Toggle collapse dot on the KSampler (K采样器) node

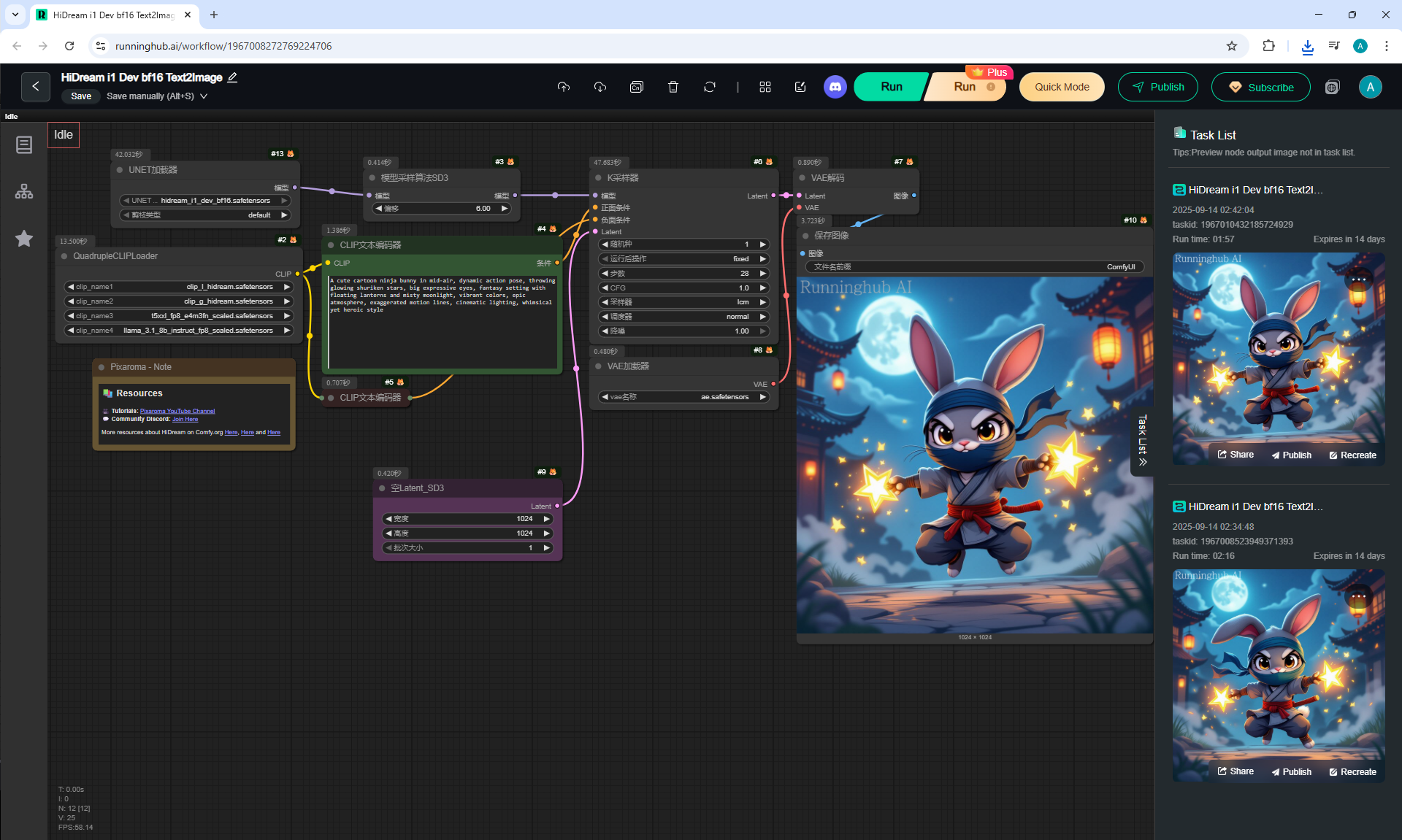point(598,178)
